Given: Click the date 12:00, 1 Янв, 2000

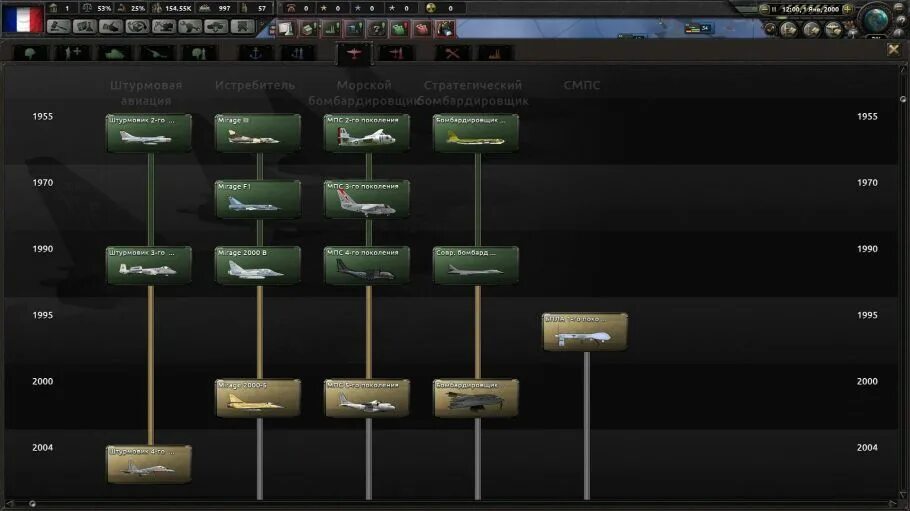Looking at the screenshot, I should click(811, 9).
